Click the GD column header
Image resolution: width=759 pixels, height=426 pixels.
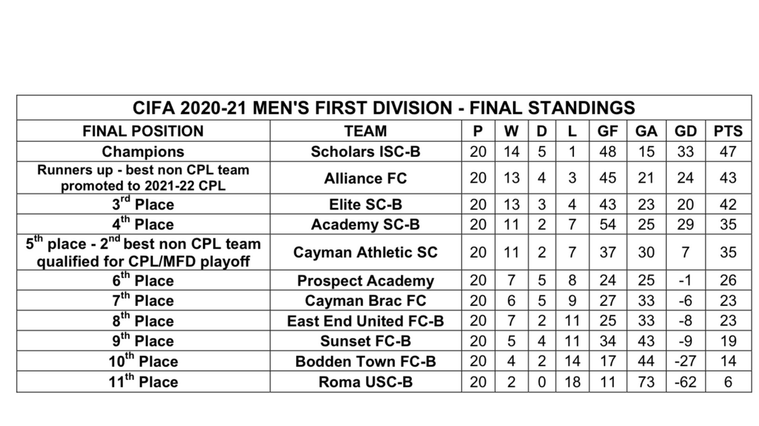(x=685, y=131)
